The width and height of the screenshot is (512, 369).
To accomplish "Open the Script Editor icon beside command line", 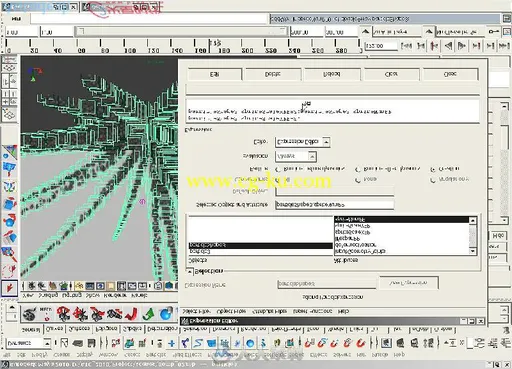I will 506,18.
